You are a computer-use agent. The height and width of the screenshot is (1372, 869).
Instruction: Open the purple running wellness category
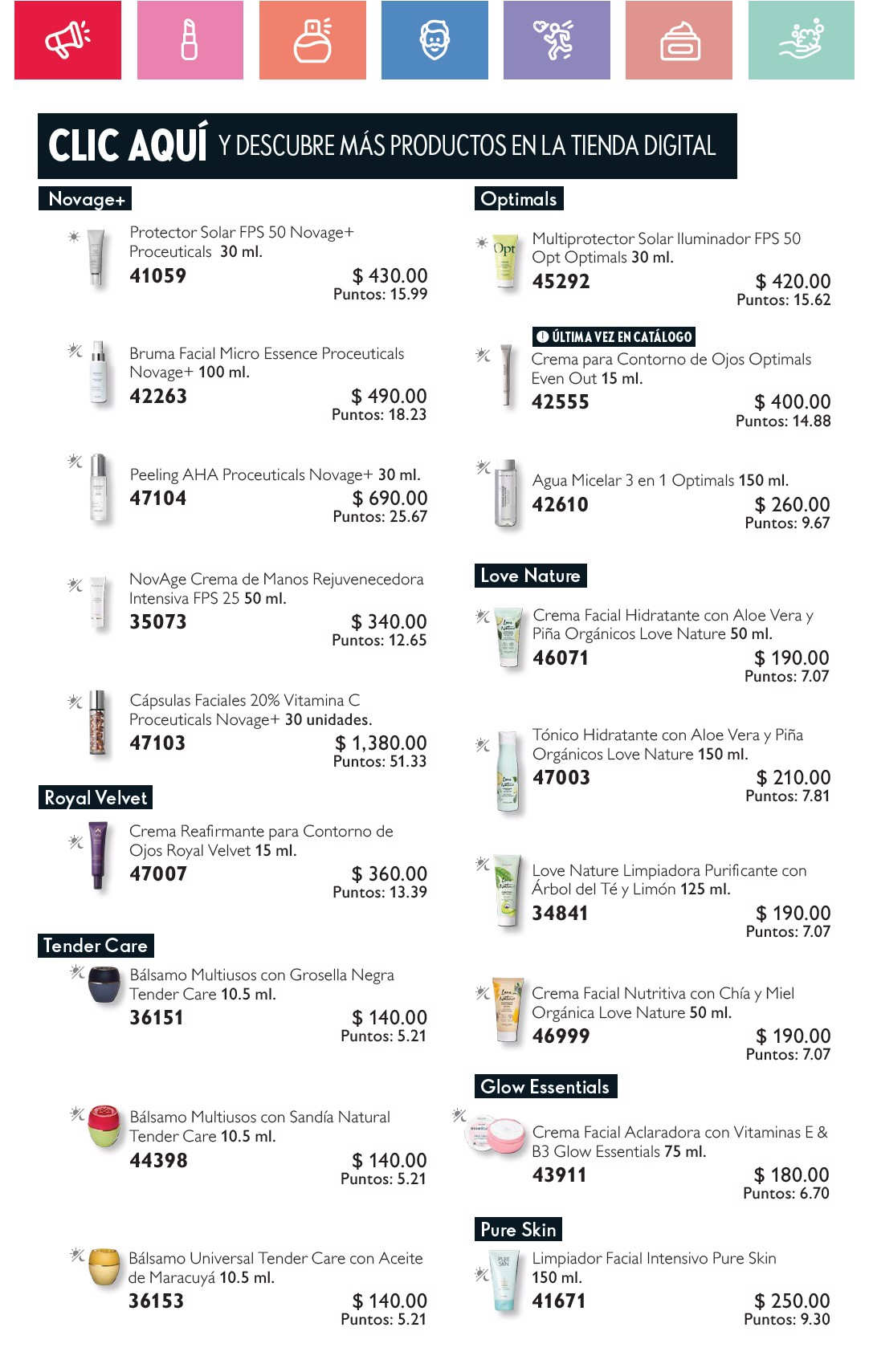click(x=557, y=40)
